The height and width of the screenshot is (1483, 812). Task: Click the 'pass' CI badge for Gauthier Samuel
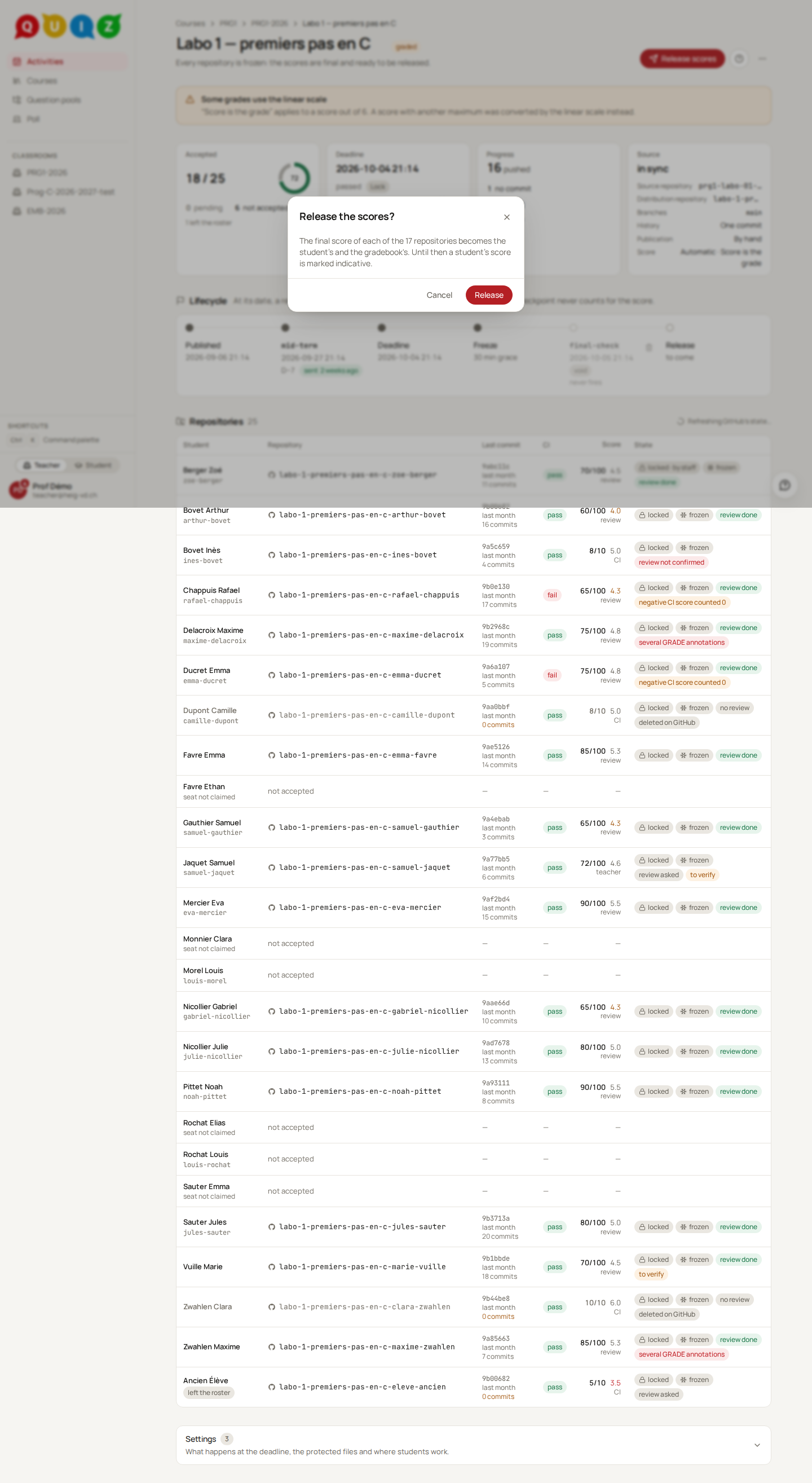click(555, 828)
